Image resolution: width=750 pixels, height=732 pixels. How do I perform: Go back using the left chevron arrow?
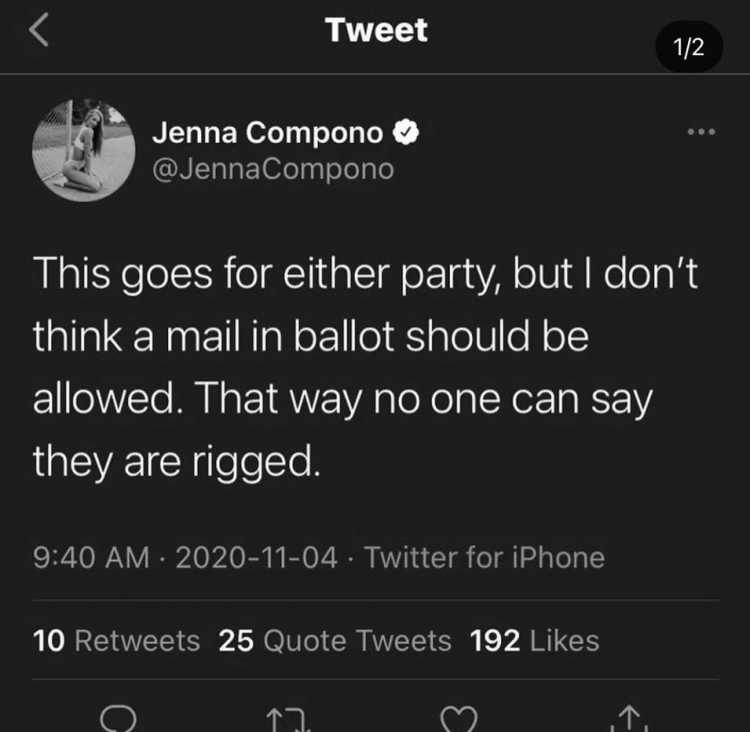point(38,30)
